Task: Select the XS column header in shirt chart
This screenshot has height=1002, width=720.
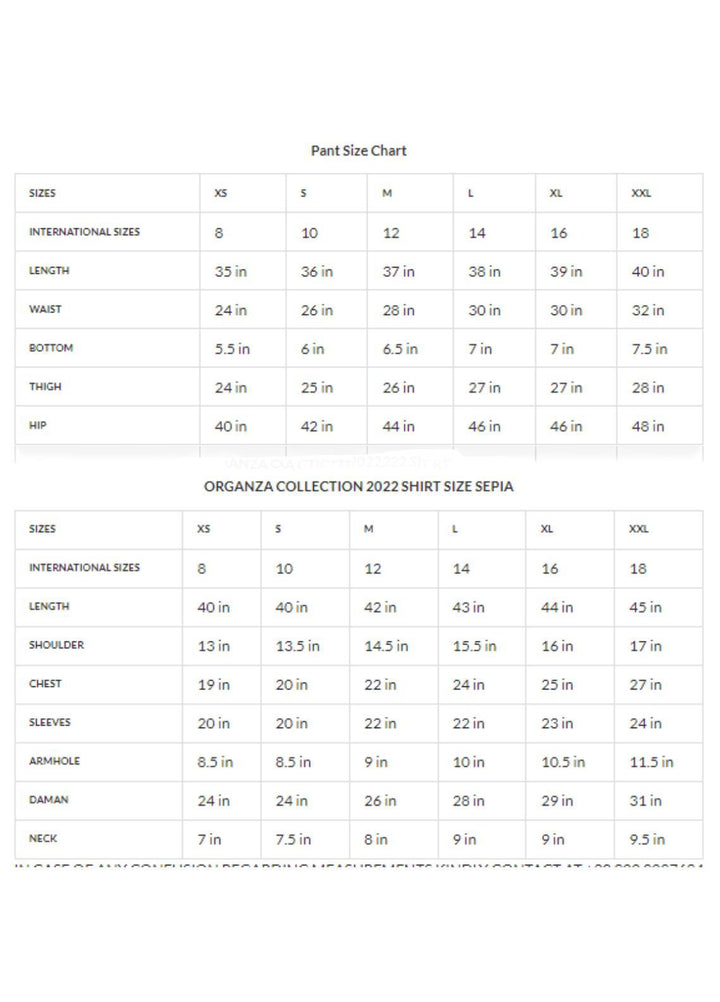Action: pyautogui.click(x=203, y=529)
